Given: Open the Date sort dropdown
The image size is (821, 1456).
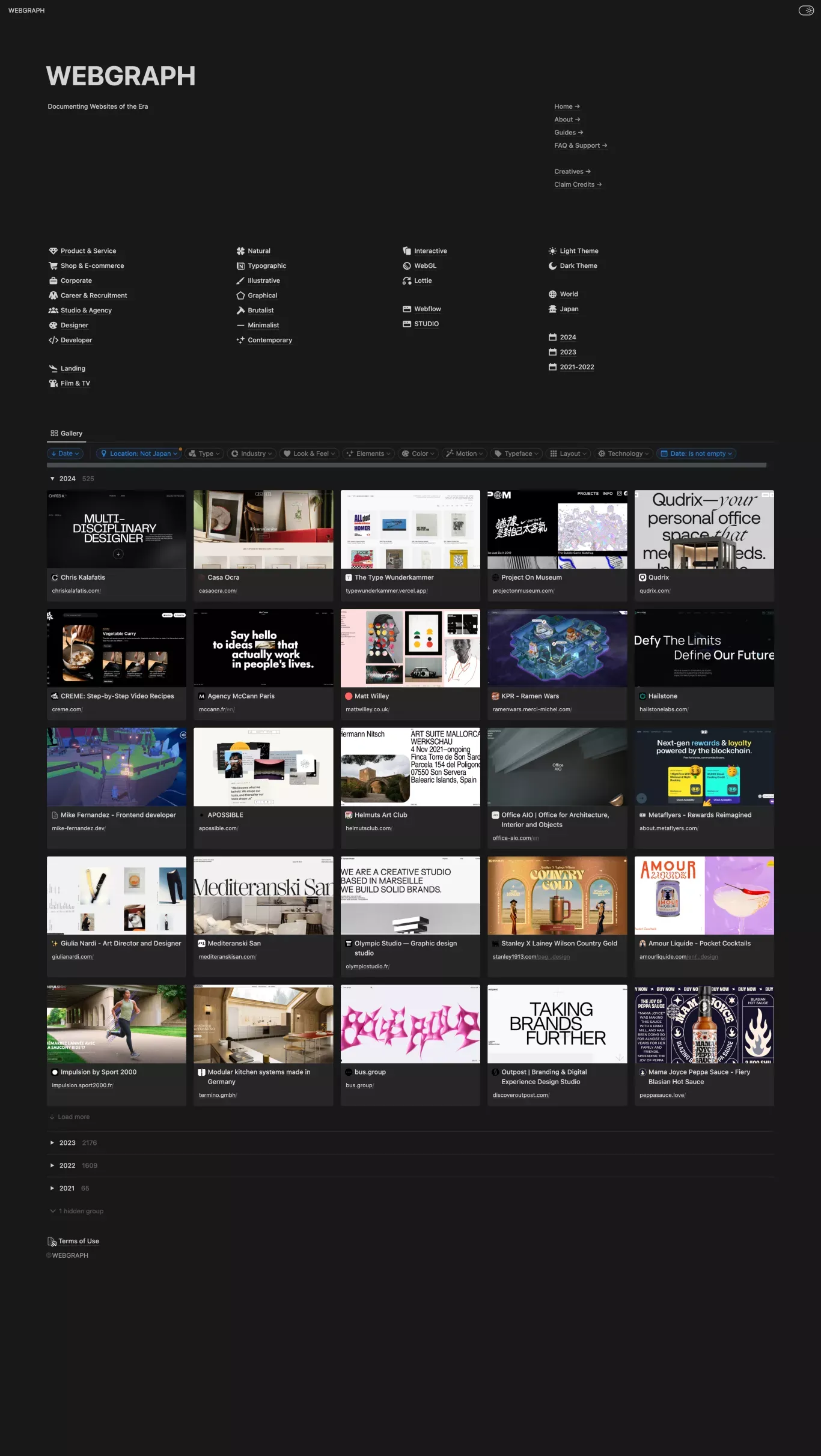Looking at the screenshot, I should (65, 453).
